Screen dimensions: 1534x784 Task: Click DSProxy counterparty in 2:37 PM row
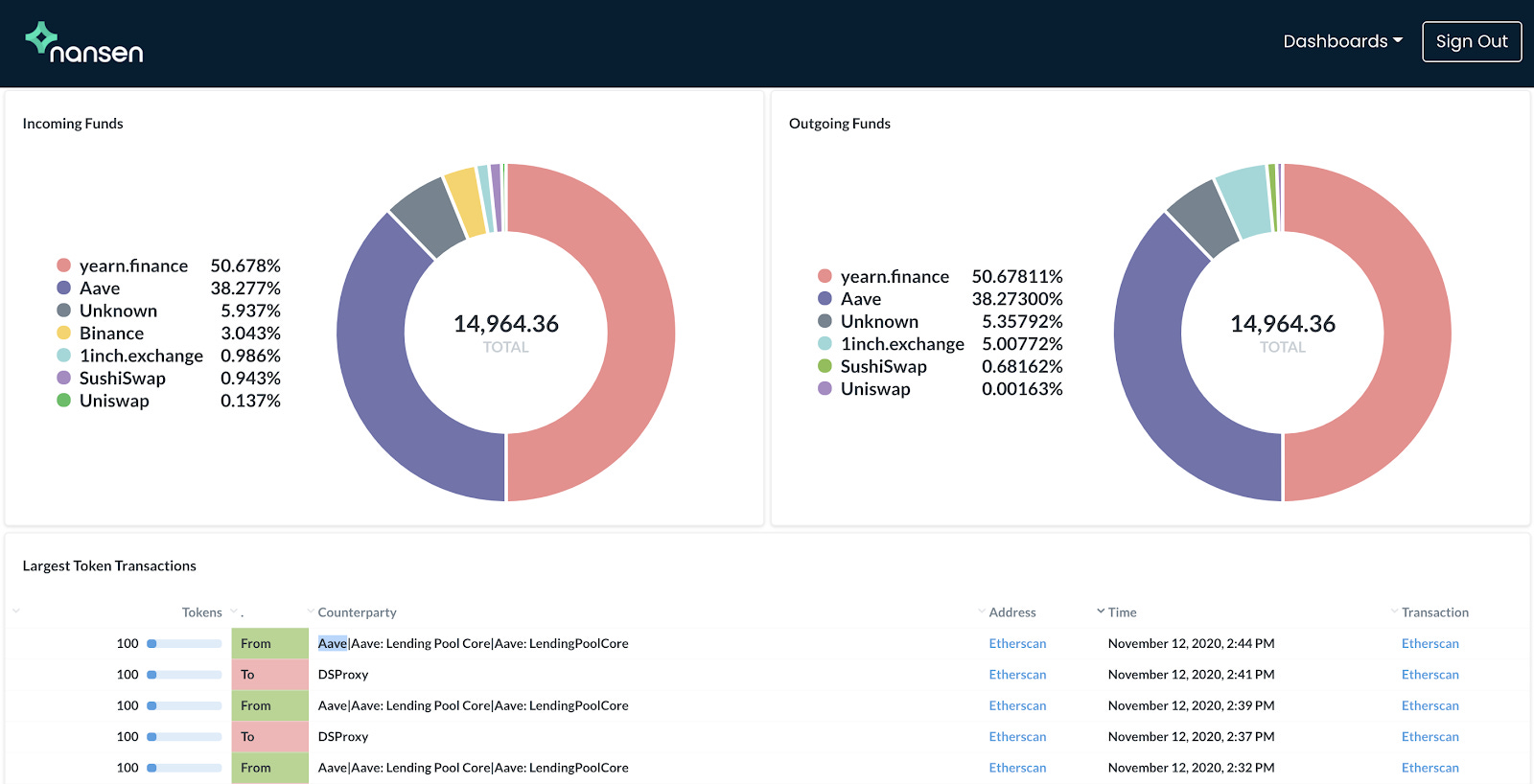[343, 737]
